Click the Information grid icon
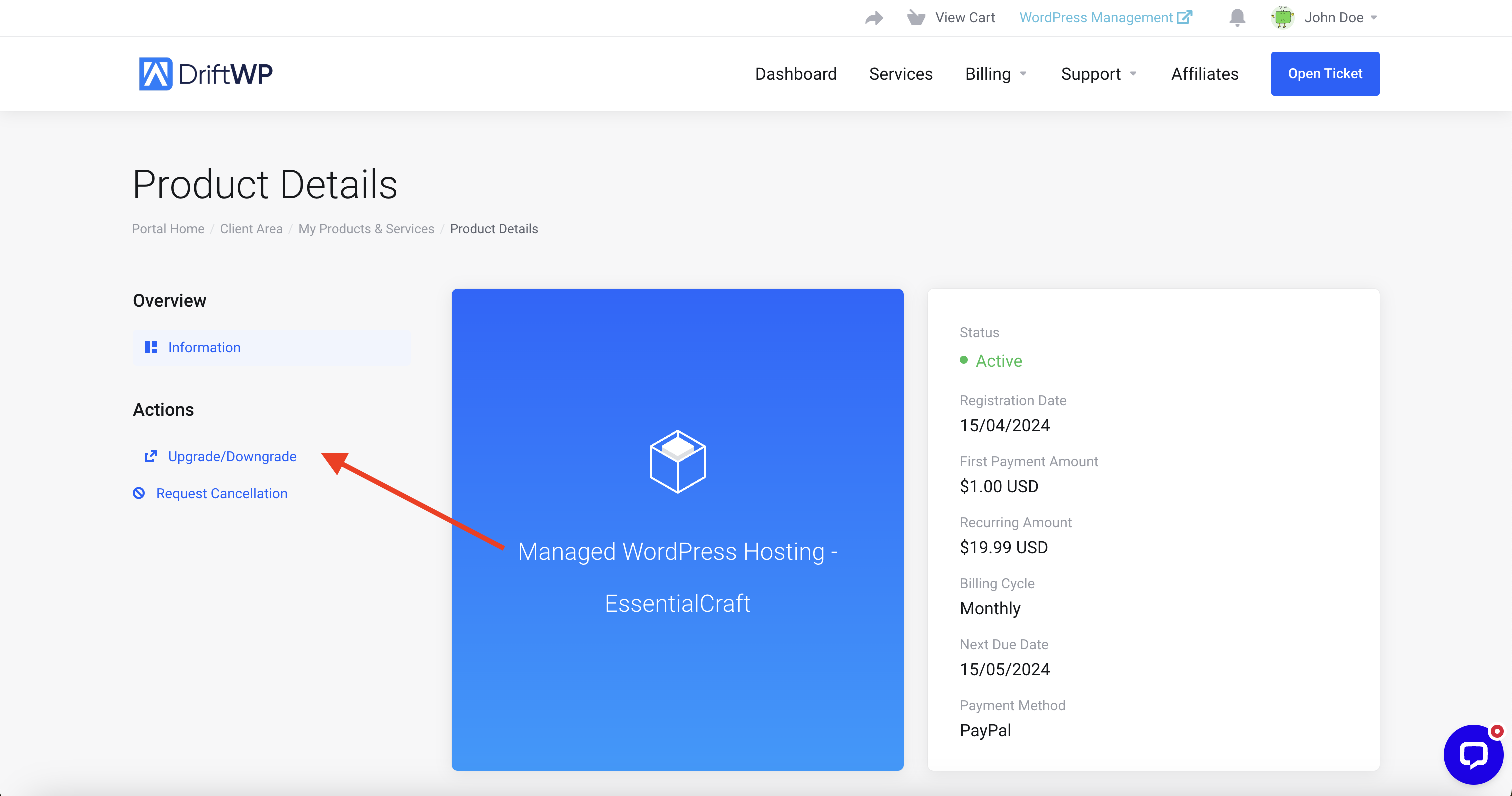Image resolution: width=1512 pixels, height=796 pixels. point(151,347)
